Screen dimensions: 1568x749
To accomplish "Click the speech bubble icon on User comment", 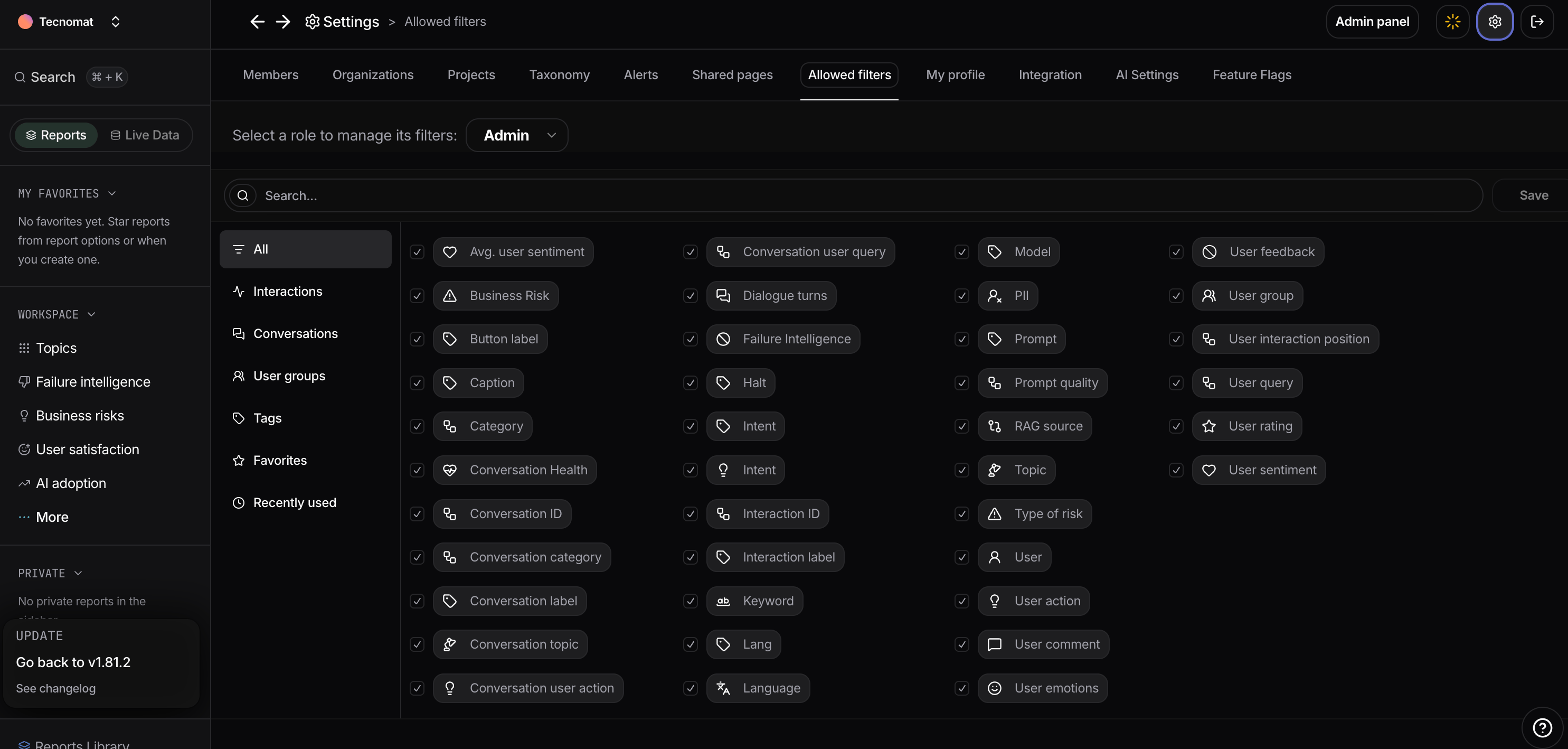I will pyautogui.click(x=995, y=644).
